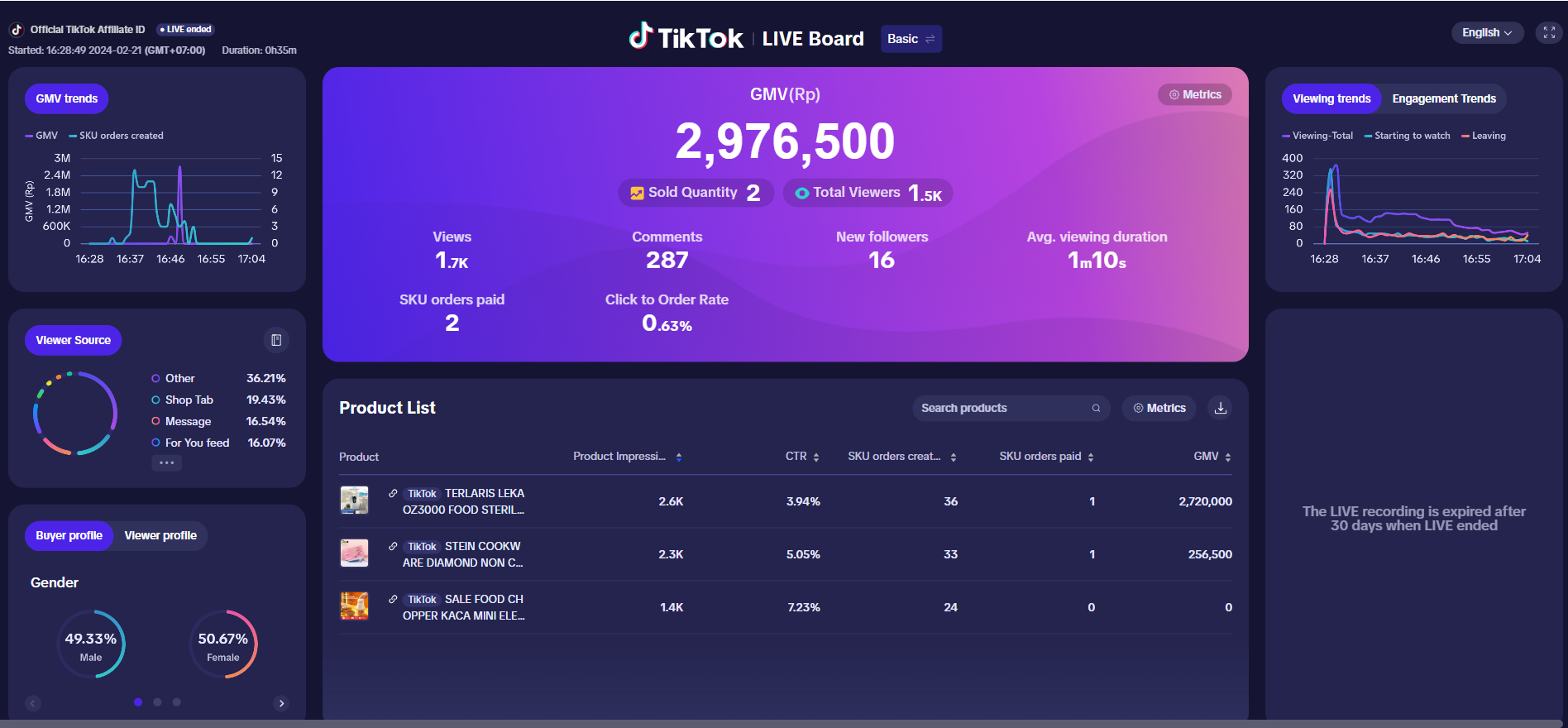Screen dimensions: 1568x728
Task: Open Viewer Source details icon
Action: [x=276, y=340]
